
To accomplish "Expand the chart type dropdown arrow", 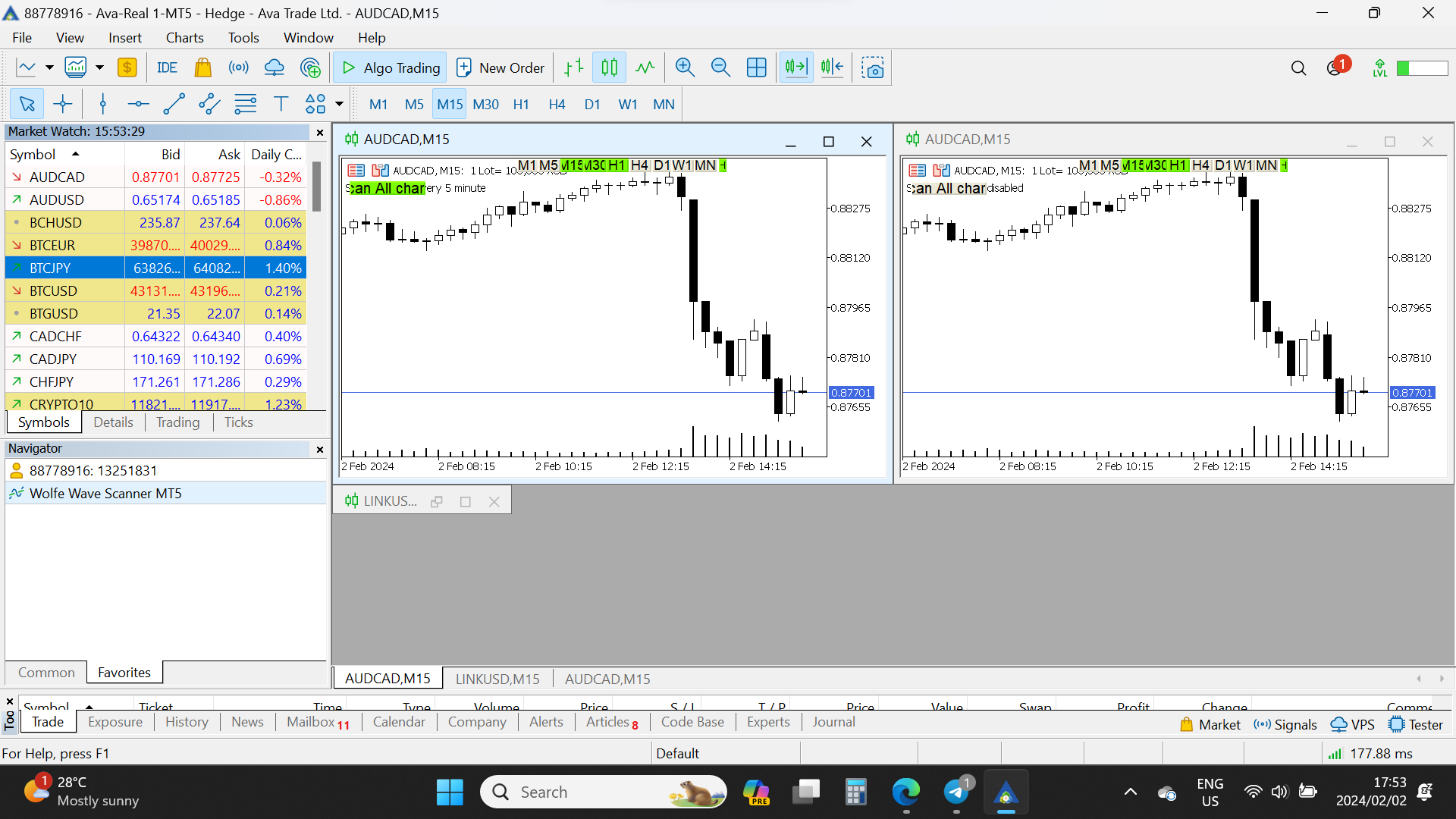I will [x=49, y=67].
